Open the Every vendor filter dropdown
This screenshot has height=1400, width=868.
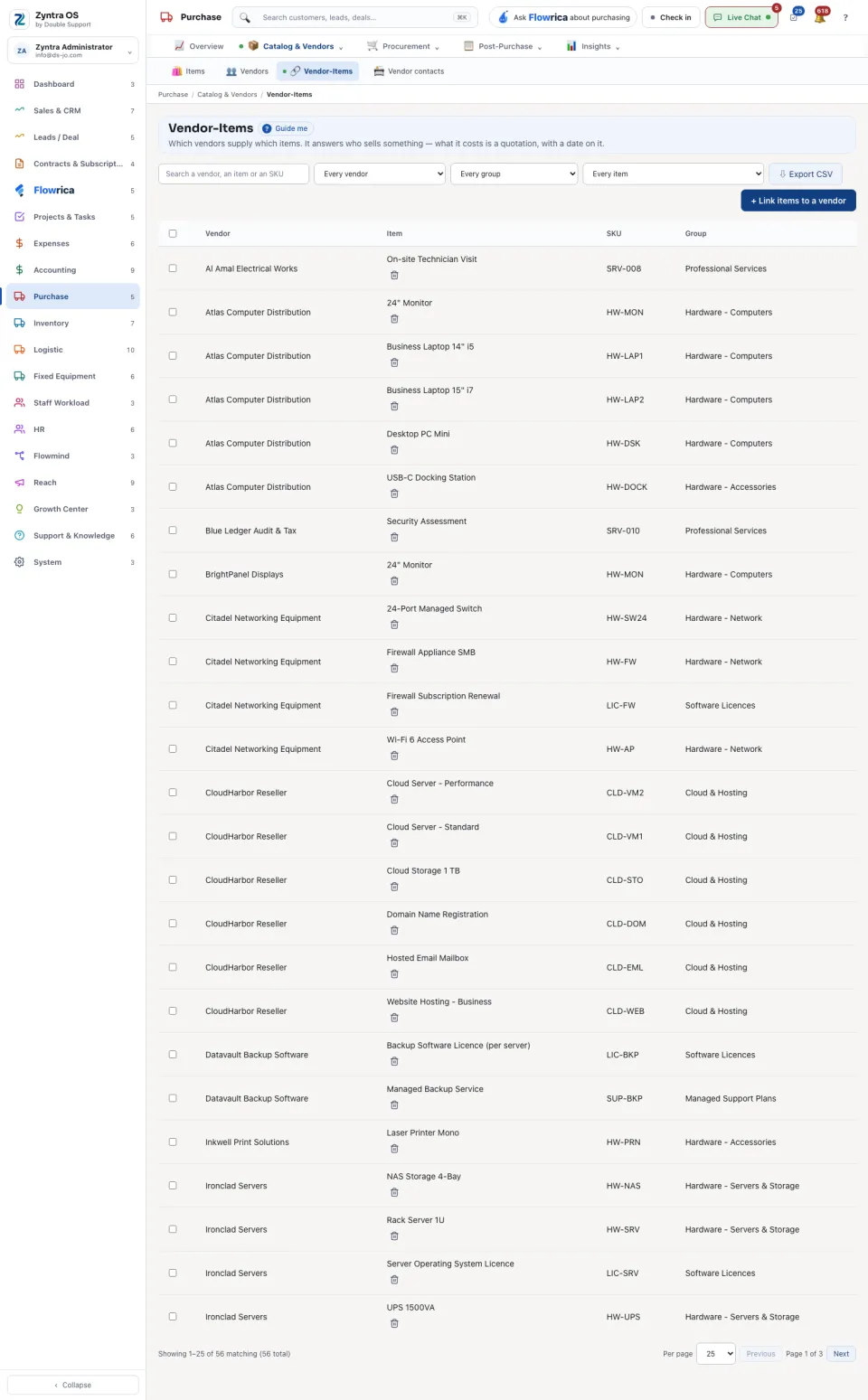tap(380, 174)
